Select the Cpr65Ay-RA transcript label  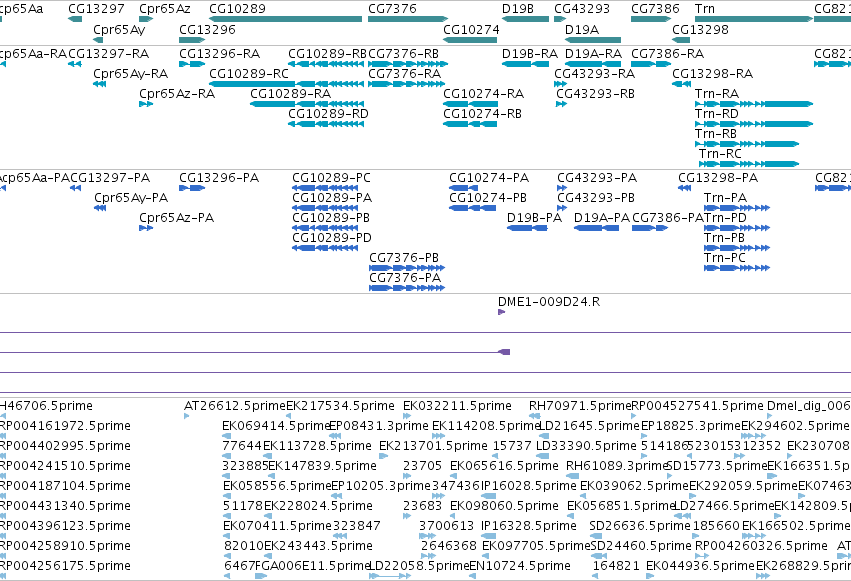130,74
